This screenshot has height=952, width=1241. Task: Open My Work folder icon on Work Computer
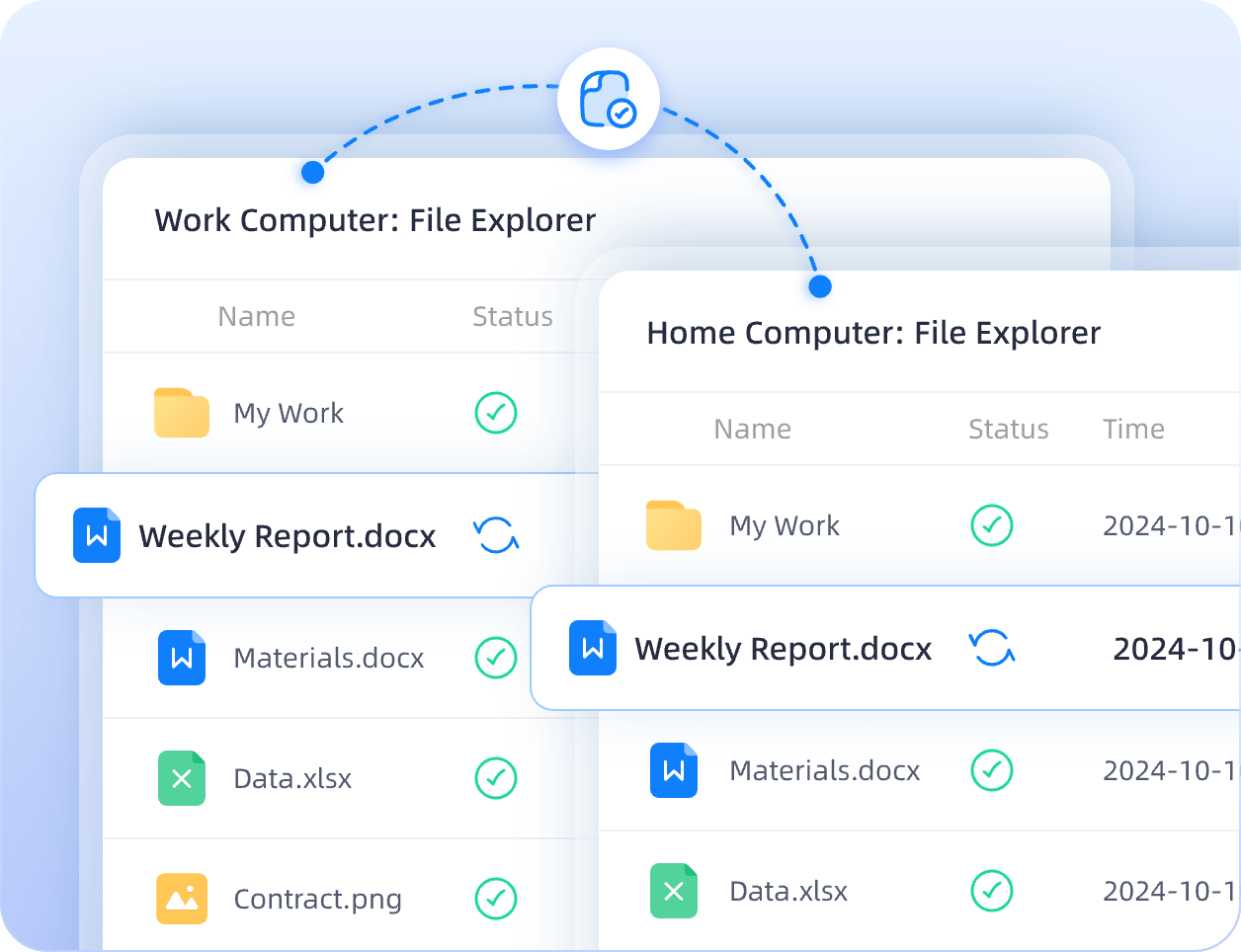[x=182, y=413]
